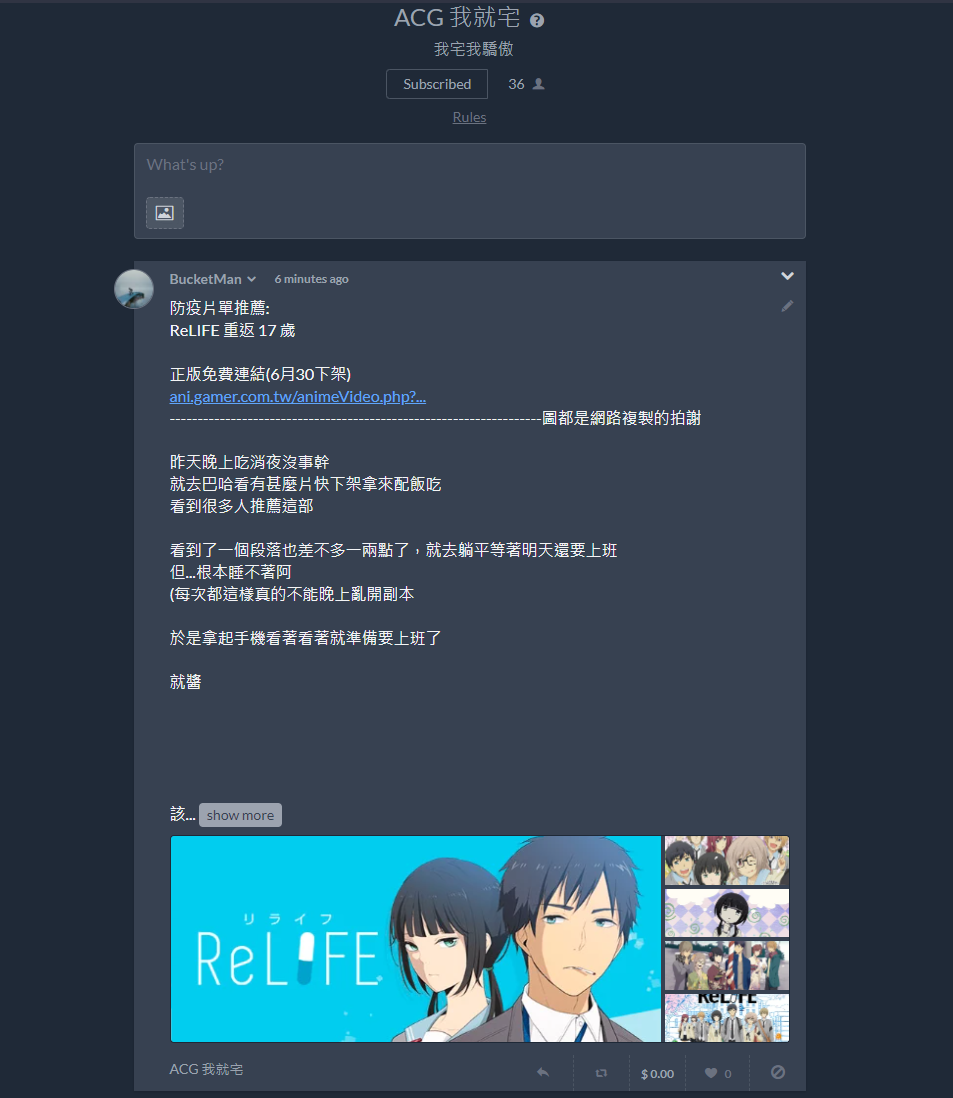Open the bottom ReLIFE cast thumbnail
This screenshot has width=953, height=1098.
coord(727,1017)
